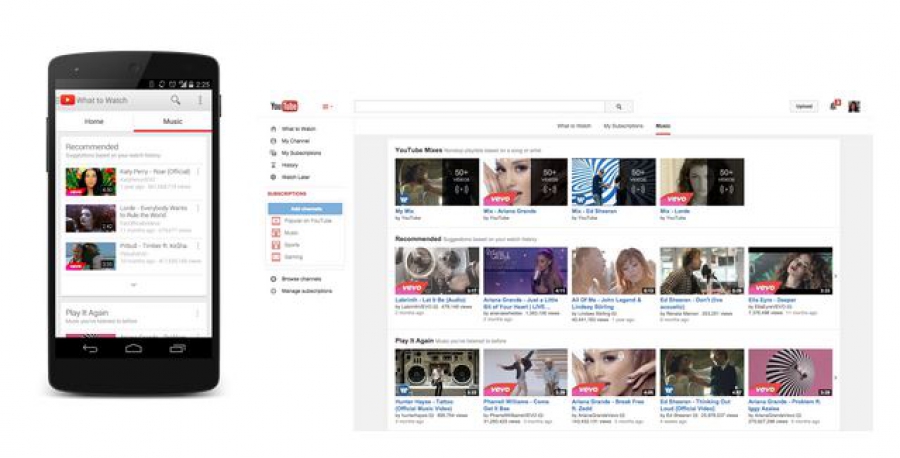Image resolution: width=900 pixels, height=458 pixels.
Task: Switch to the desktop My Subscriptions tab
Action: tap(623, 126)
